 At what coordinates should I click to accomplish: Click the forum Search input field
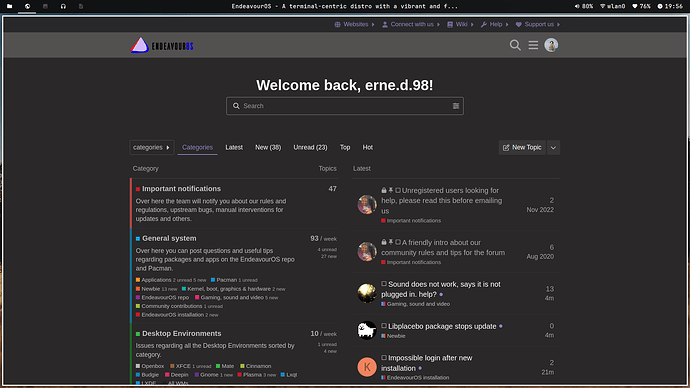pyautogui.click(x=345, y=106)
